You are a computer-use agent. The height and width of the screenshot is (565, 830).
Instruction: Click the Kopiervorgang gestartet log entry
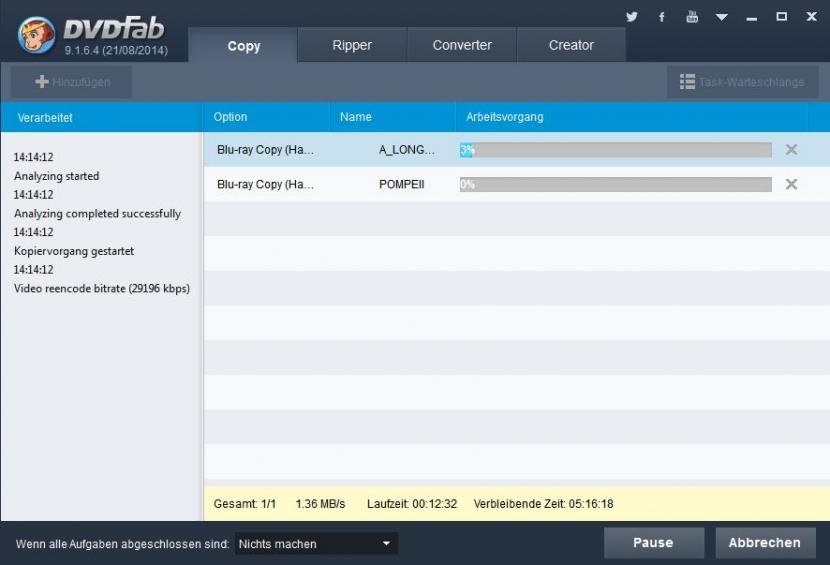coord(74,251)
